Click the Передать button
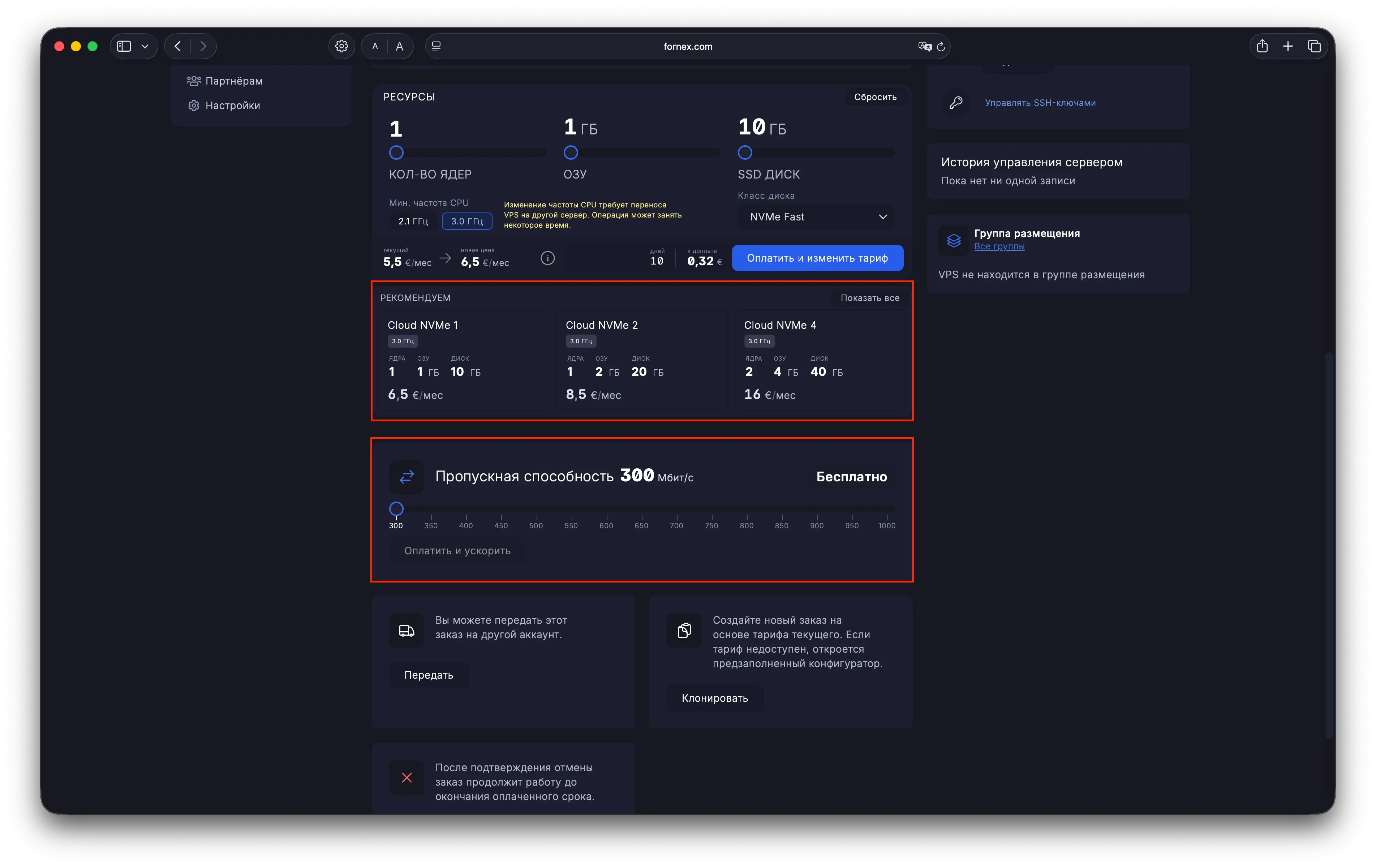Viewport: 1376px width, 868px height. pyautogui.click(x=429, y=675)
